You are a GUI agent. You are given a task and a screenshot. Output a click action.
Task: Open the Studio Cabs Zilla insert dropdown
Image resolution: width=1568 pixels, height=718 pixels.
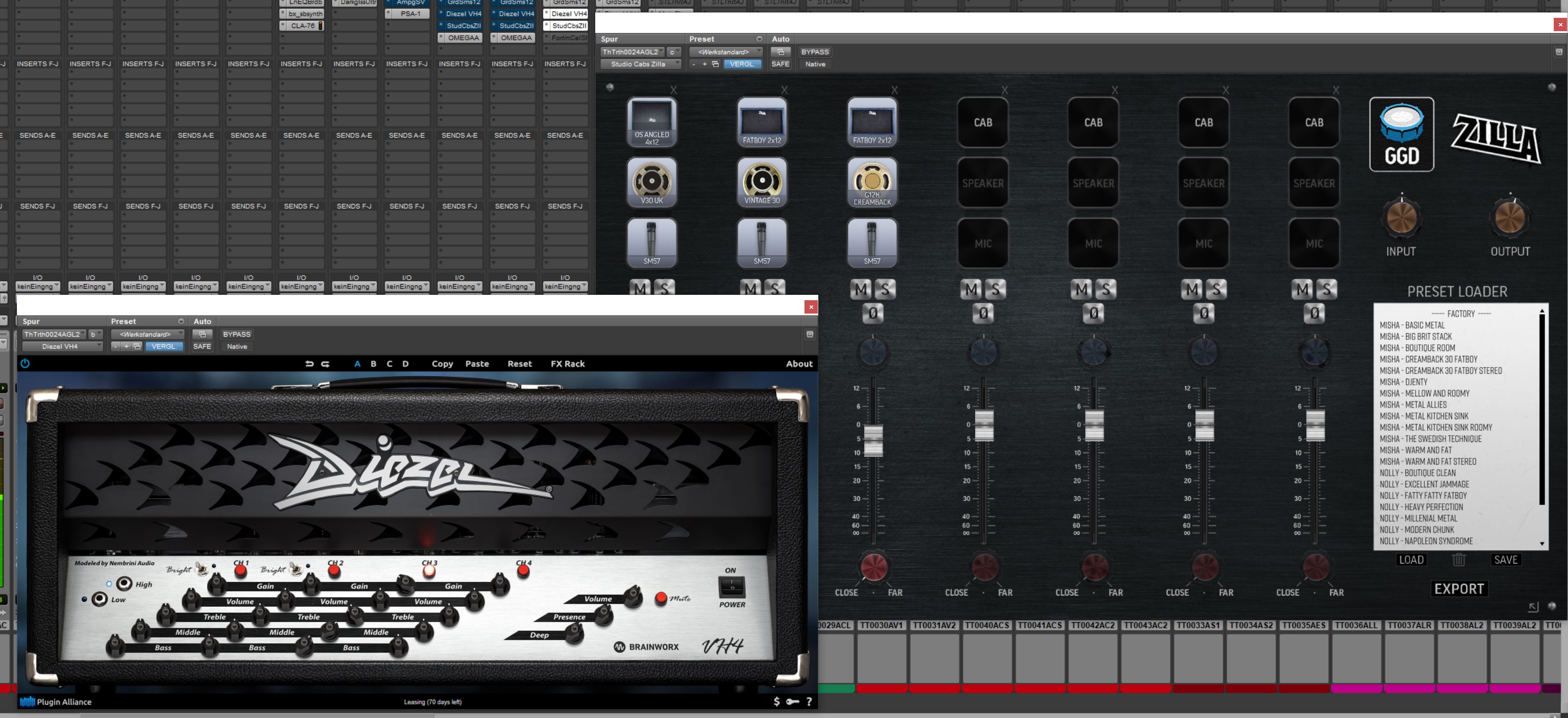pyautogui.click(x=640, y=64)
